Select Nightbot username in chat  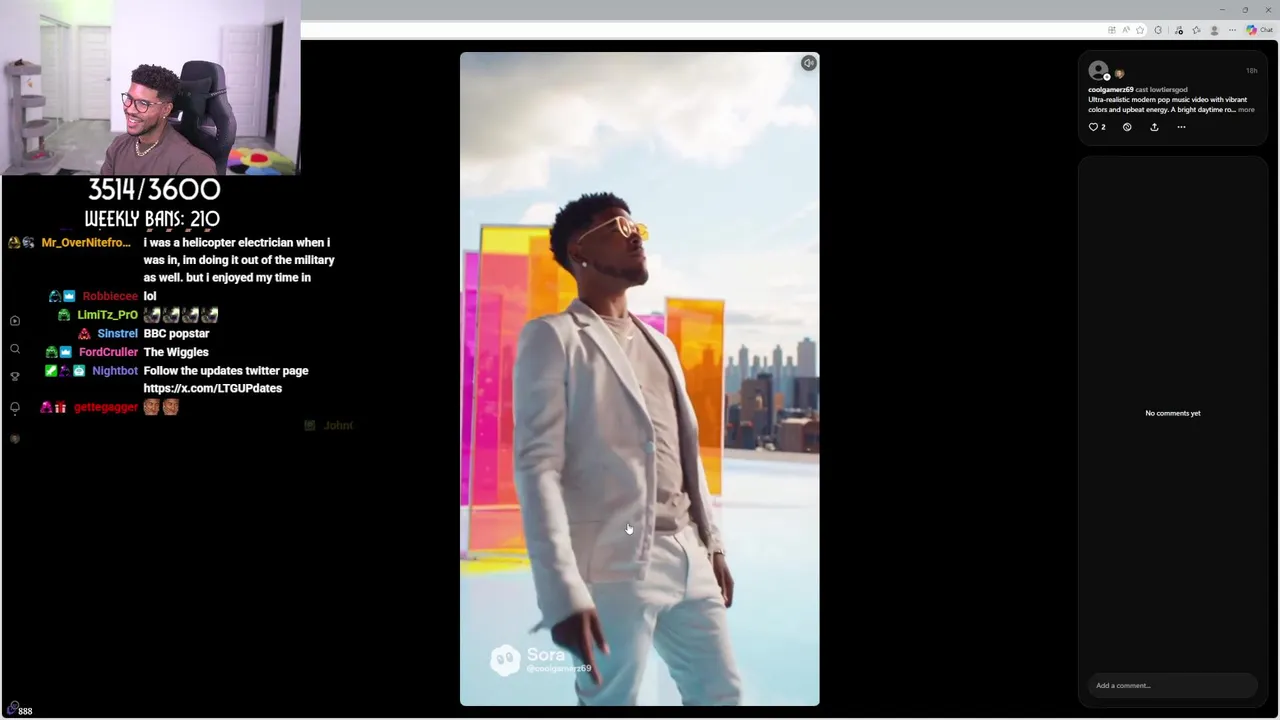tap(115, 370)
